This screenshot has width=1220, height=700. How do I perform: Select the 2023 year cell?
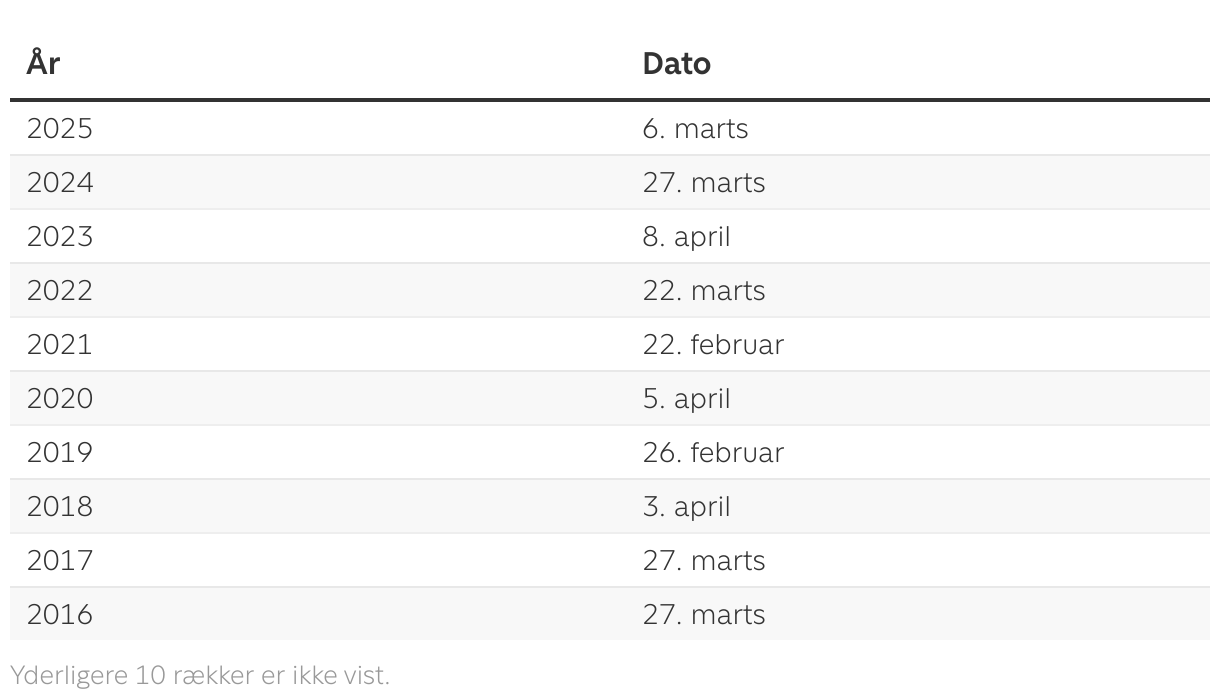coord(59,237)
